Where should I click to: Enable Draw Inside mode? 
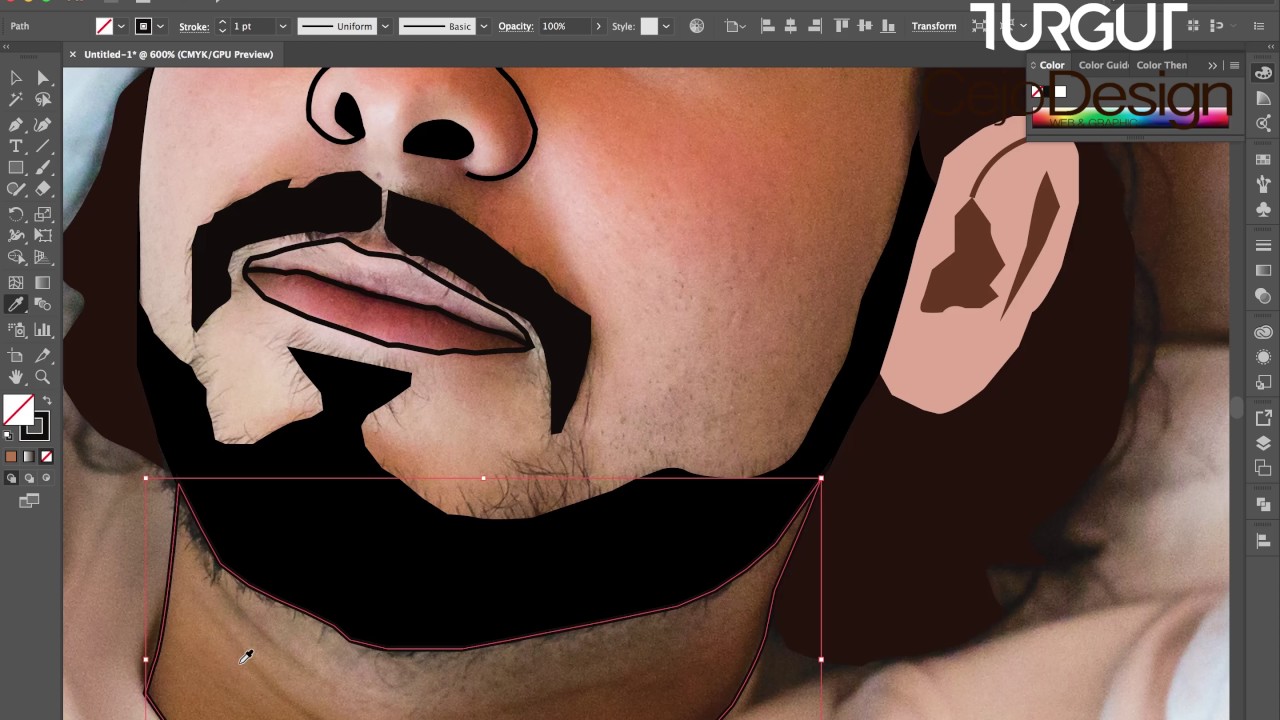[x=46, y=478]
